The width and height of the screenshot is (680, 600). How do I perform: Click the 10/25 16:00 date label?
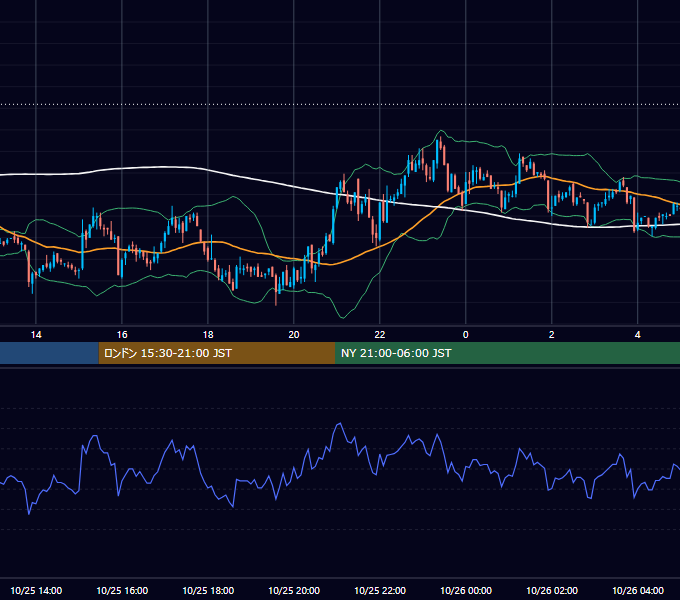[x=122, y=590]
